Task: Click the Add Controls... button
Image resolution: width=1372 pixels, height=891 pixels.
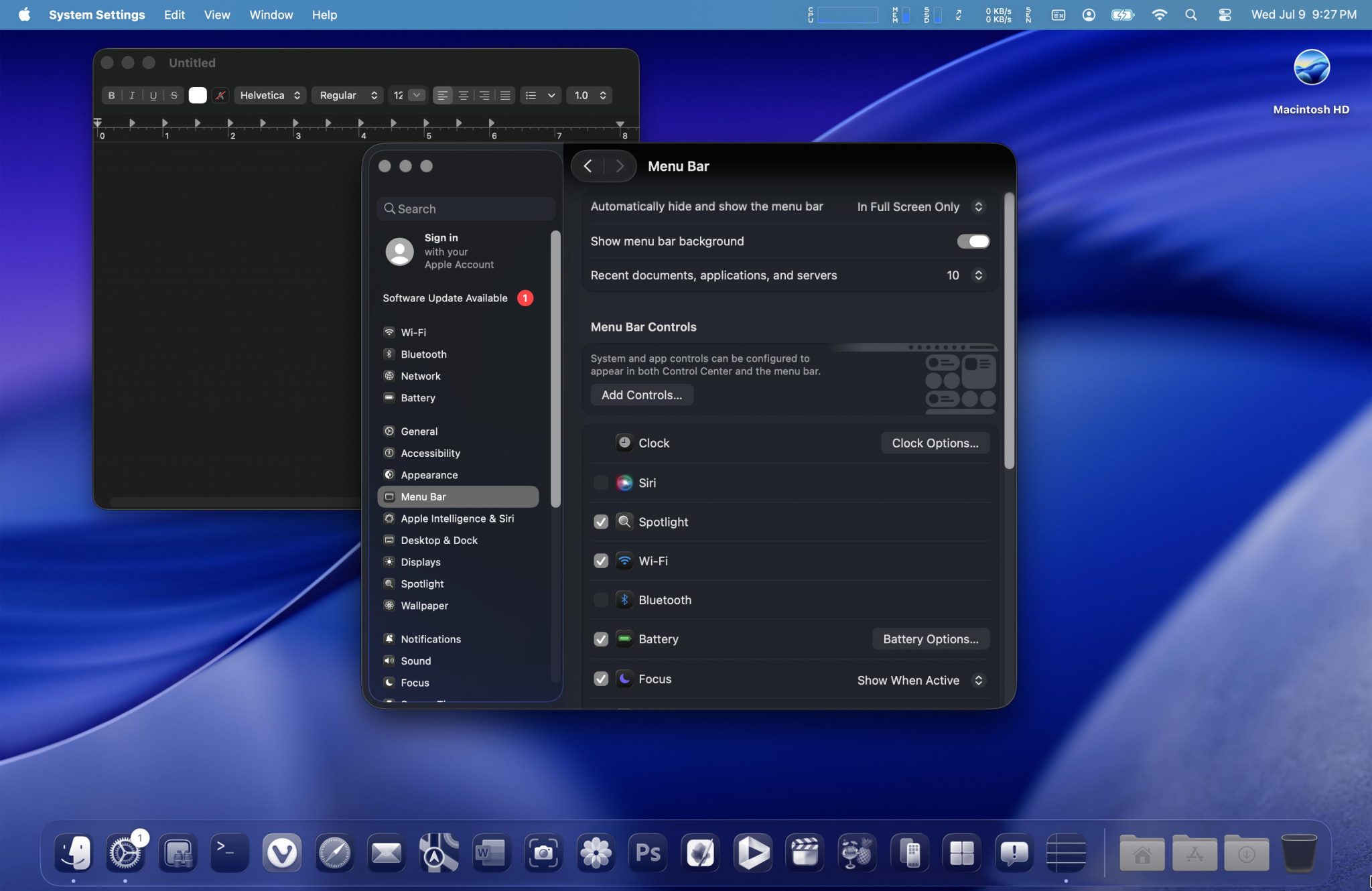Action: 641,395
